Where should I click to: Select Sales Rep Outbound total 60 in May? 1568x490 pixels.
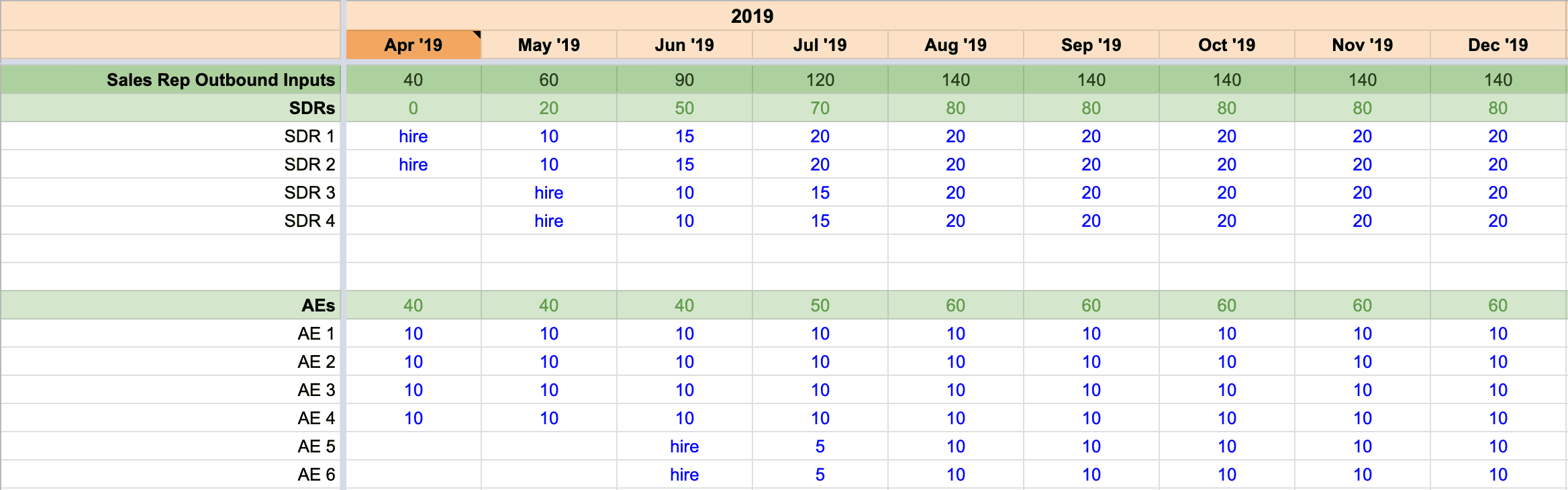coord(548,80)
